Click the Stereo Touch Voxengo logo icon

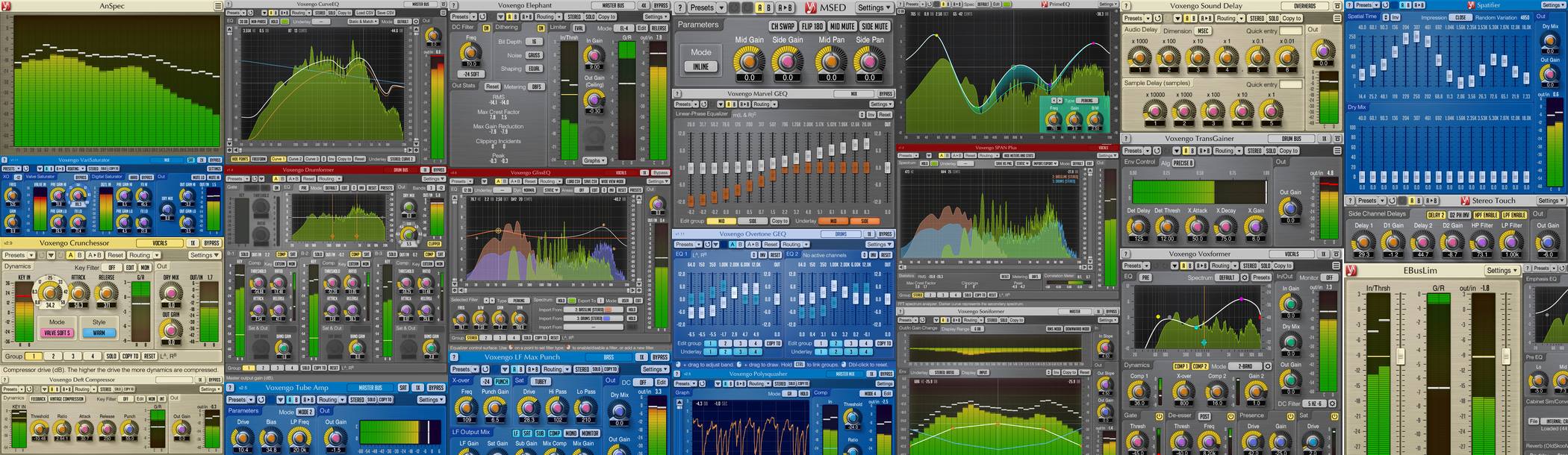pos(1465,201)
